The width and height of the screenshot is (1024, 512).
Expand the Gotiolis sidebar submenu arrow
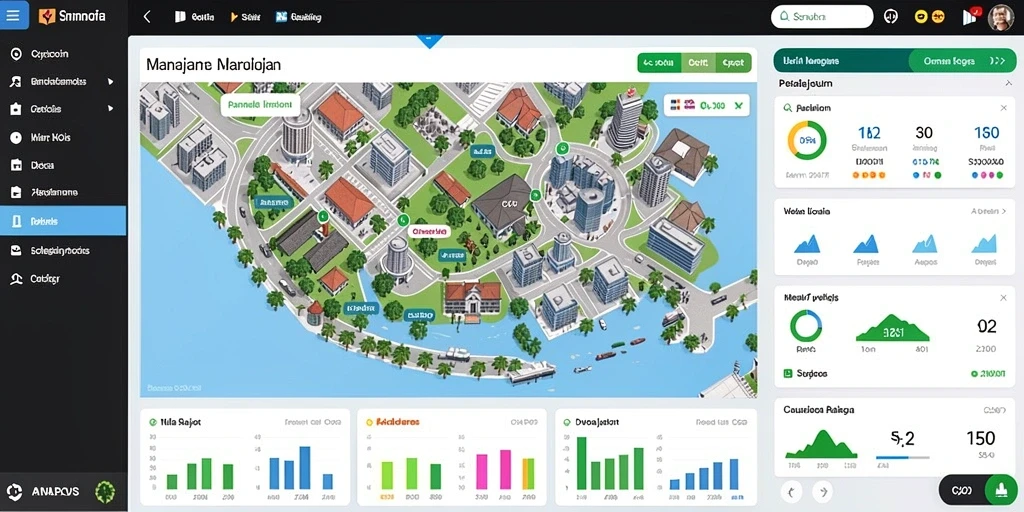[x=110, y=108]
